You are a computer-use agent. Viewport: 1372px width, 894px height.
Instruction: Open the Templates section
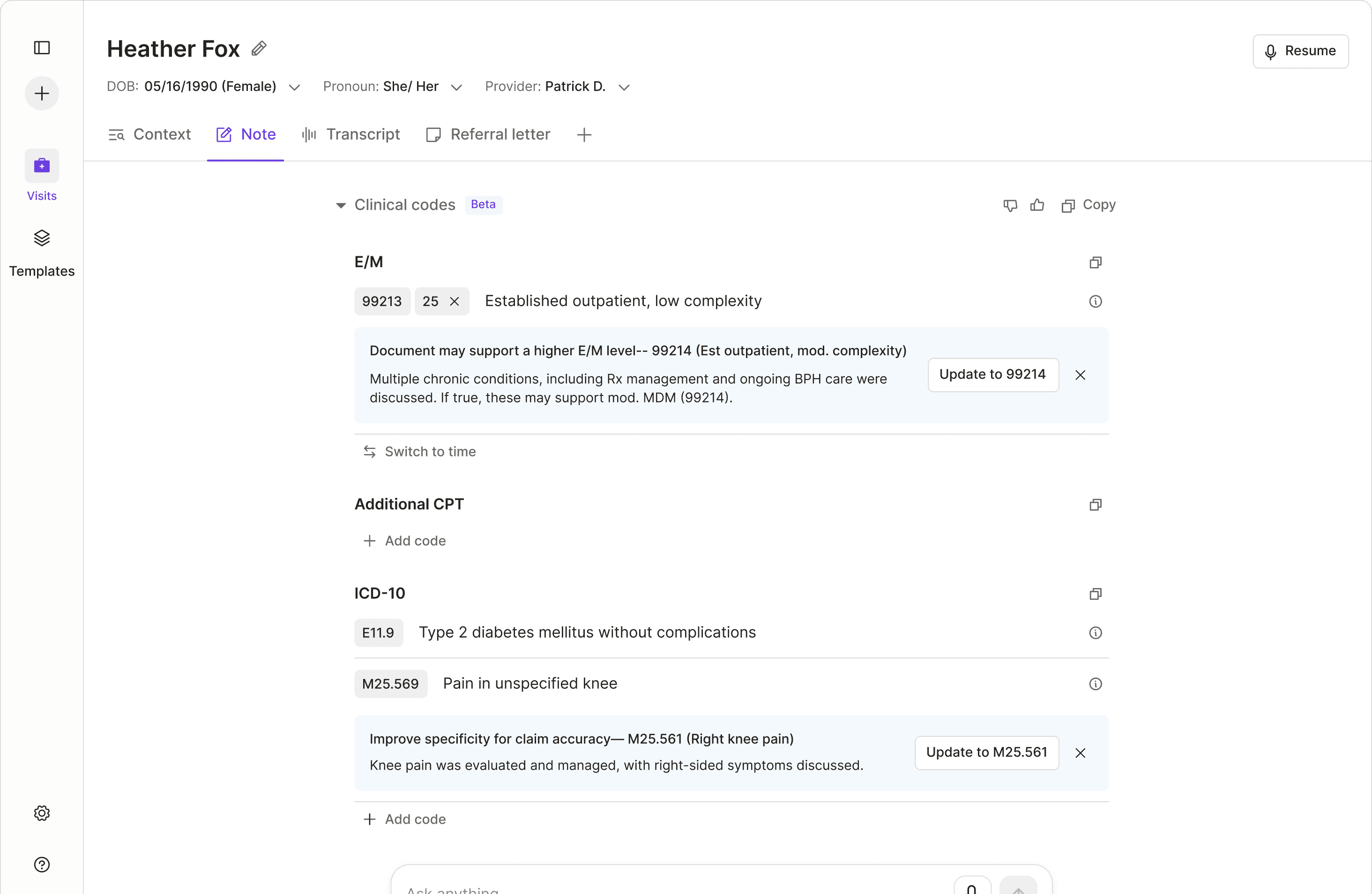[x=42, y=253]
